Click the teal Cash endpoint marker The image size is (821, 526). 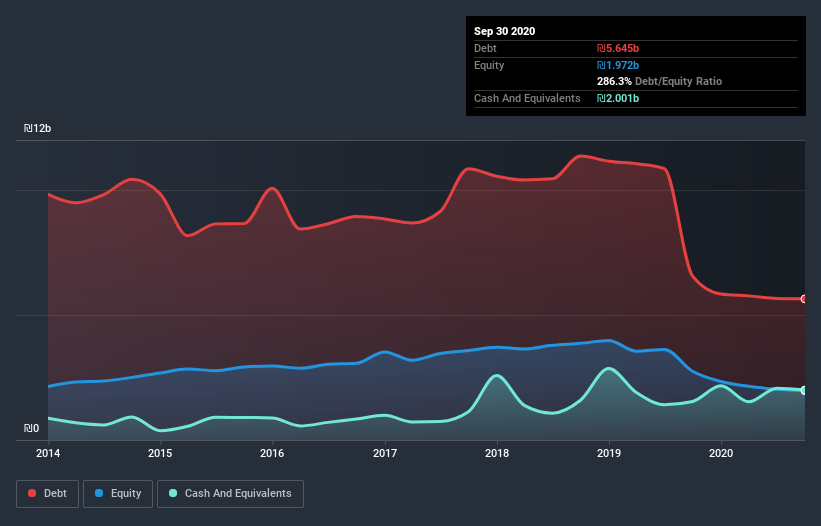(x=804, y=390)
